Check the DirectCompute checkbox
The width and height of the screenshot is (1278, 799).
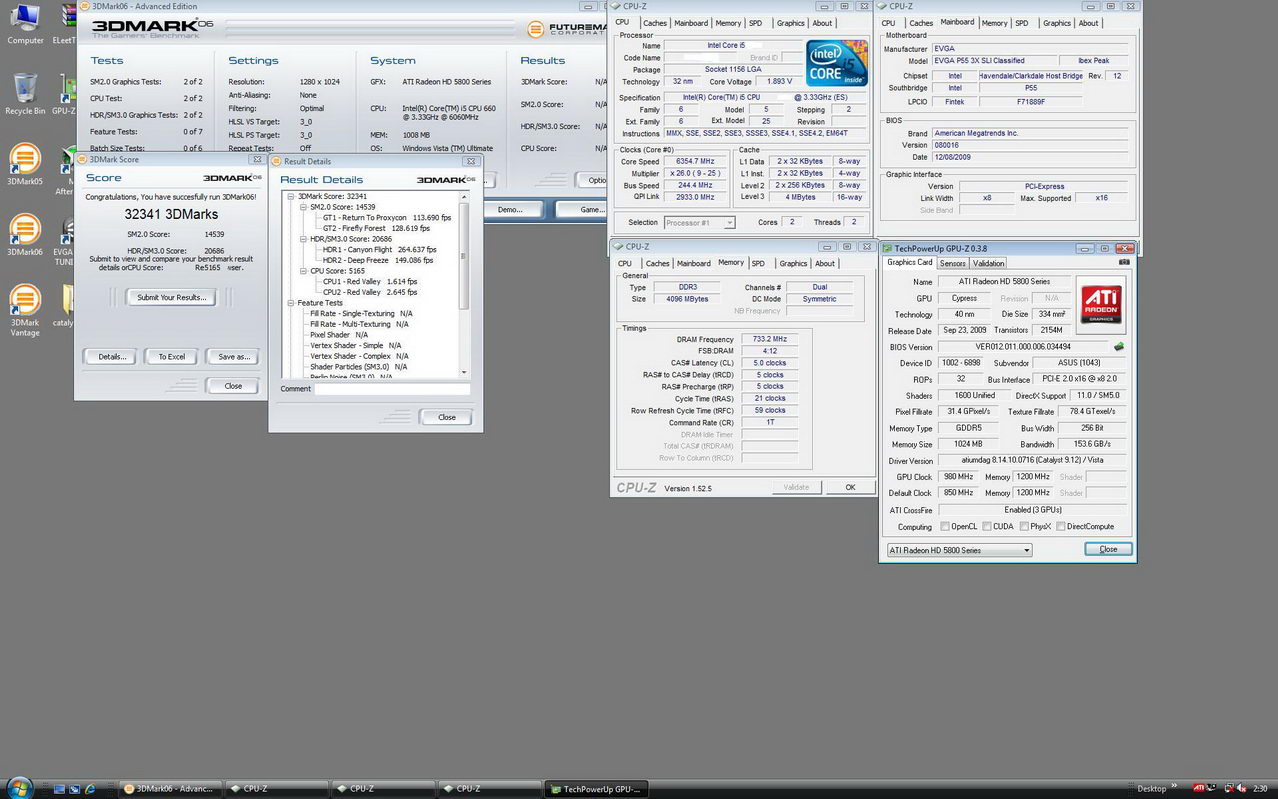pyautogui.click(x=1060, y=526)
